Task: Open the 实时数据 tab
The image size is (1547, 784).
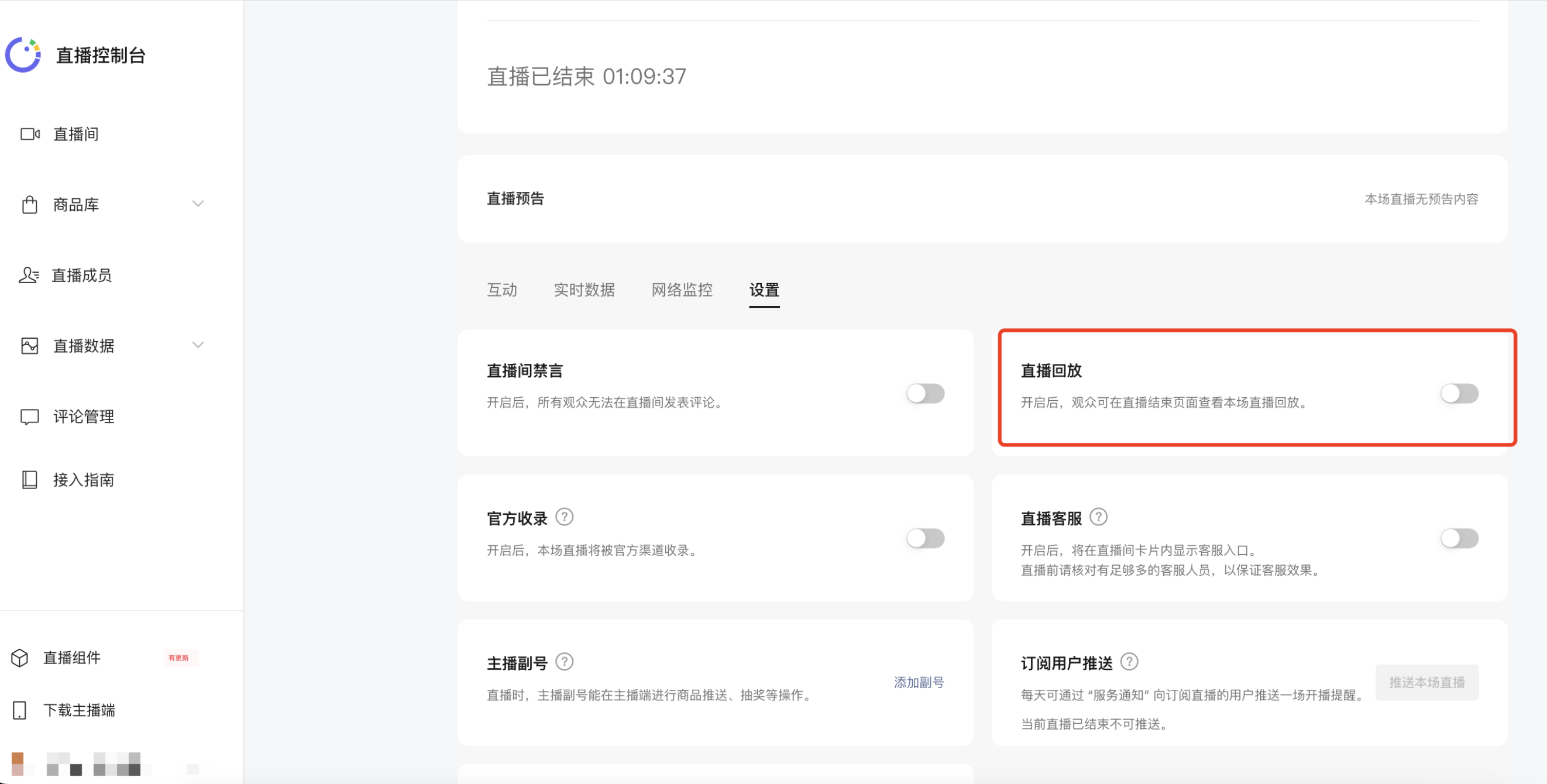Action: pyautogui.click(x=584, y=290)
